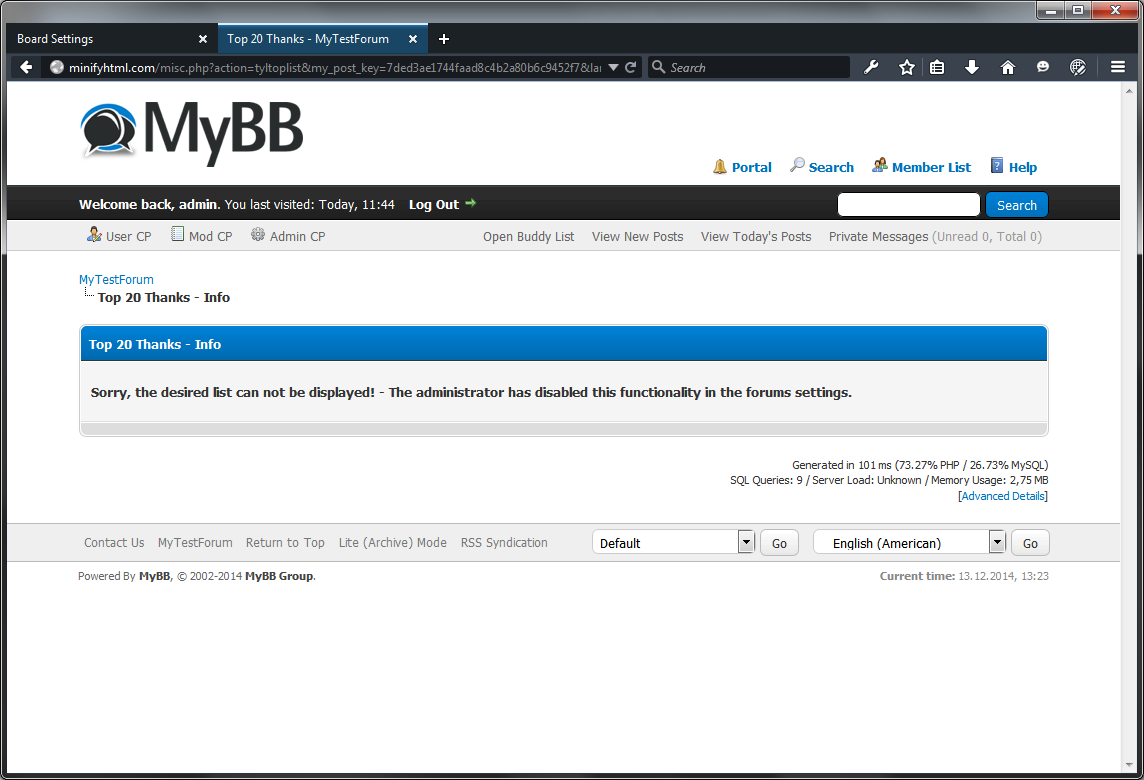Open the Advanced Details link
The width and height of the screenshot is (1144, 780).
(1003, 496)
